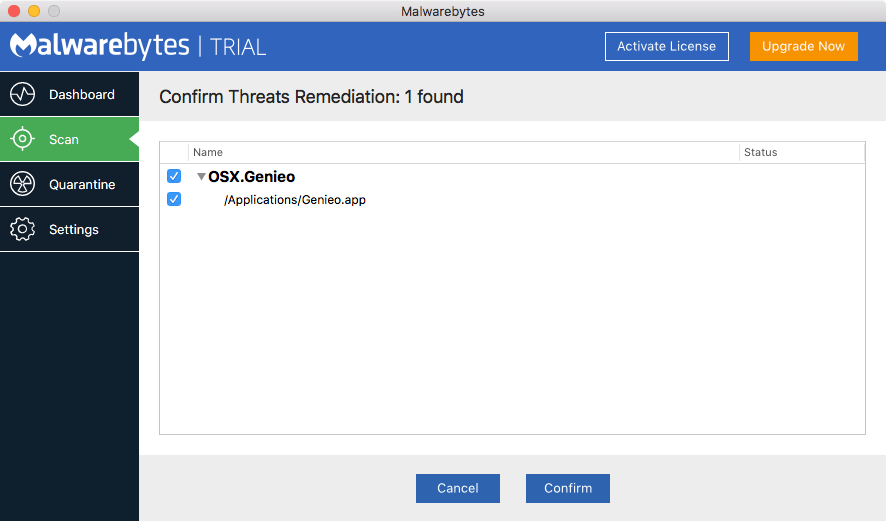Select the OSX.Genieo threat name
The image size is (886, 521).
[252, 177]
